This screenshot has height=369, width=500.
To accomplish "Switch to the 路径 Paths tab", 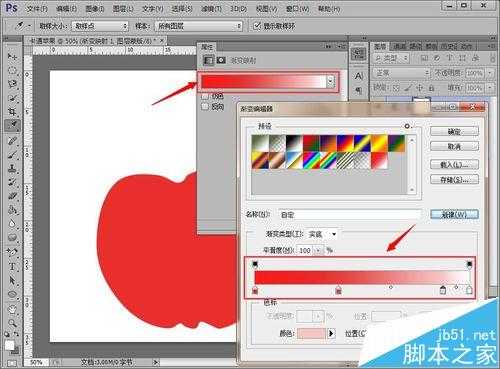I will click(416, 46).
